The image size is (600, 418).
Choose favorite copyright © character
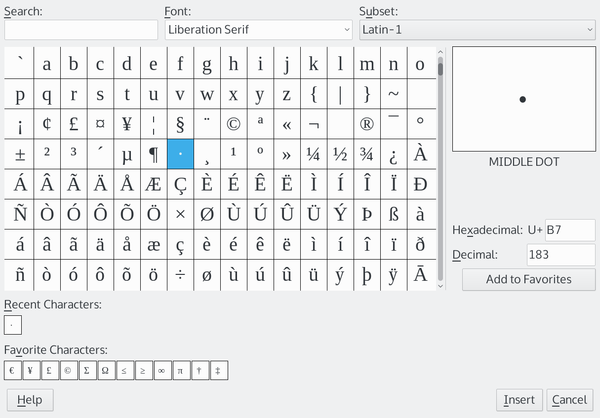(x=69, y=370)
